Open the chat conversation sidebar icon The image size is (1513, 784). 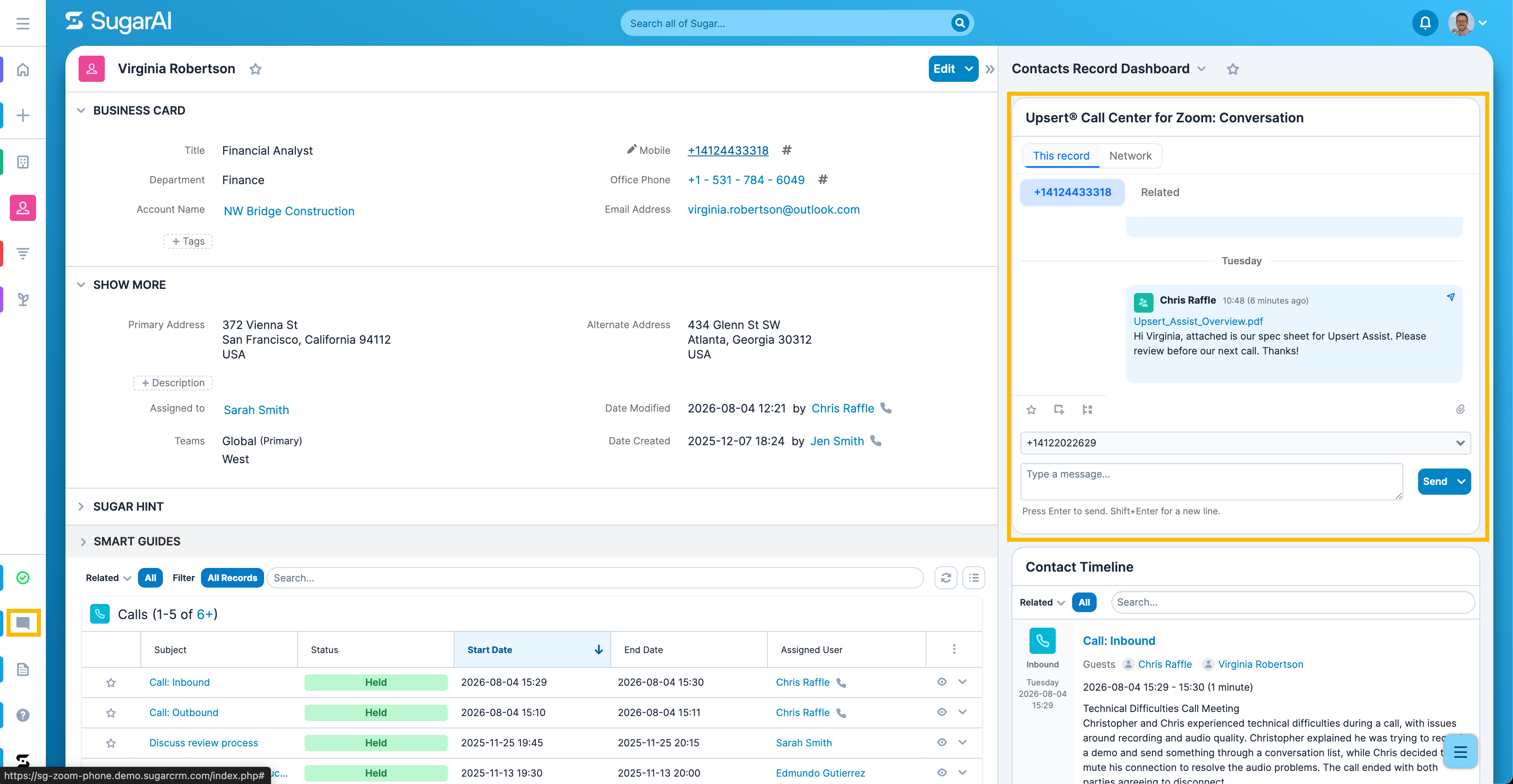click(23, 623)
